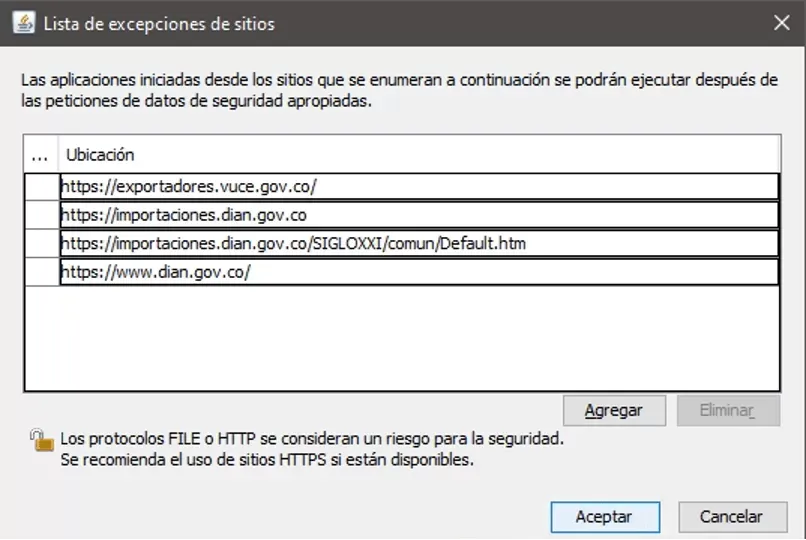The height and width of the screenshot is (540, 806).
Task: Select the https://exportadores.vuce.gov.co/ entry
Action: pyautogui.click(x=419, y=187)
